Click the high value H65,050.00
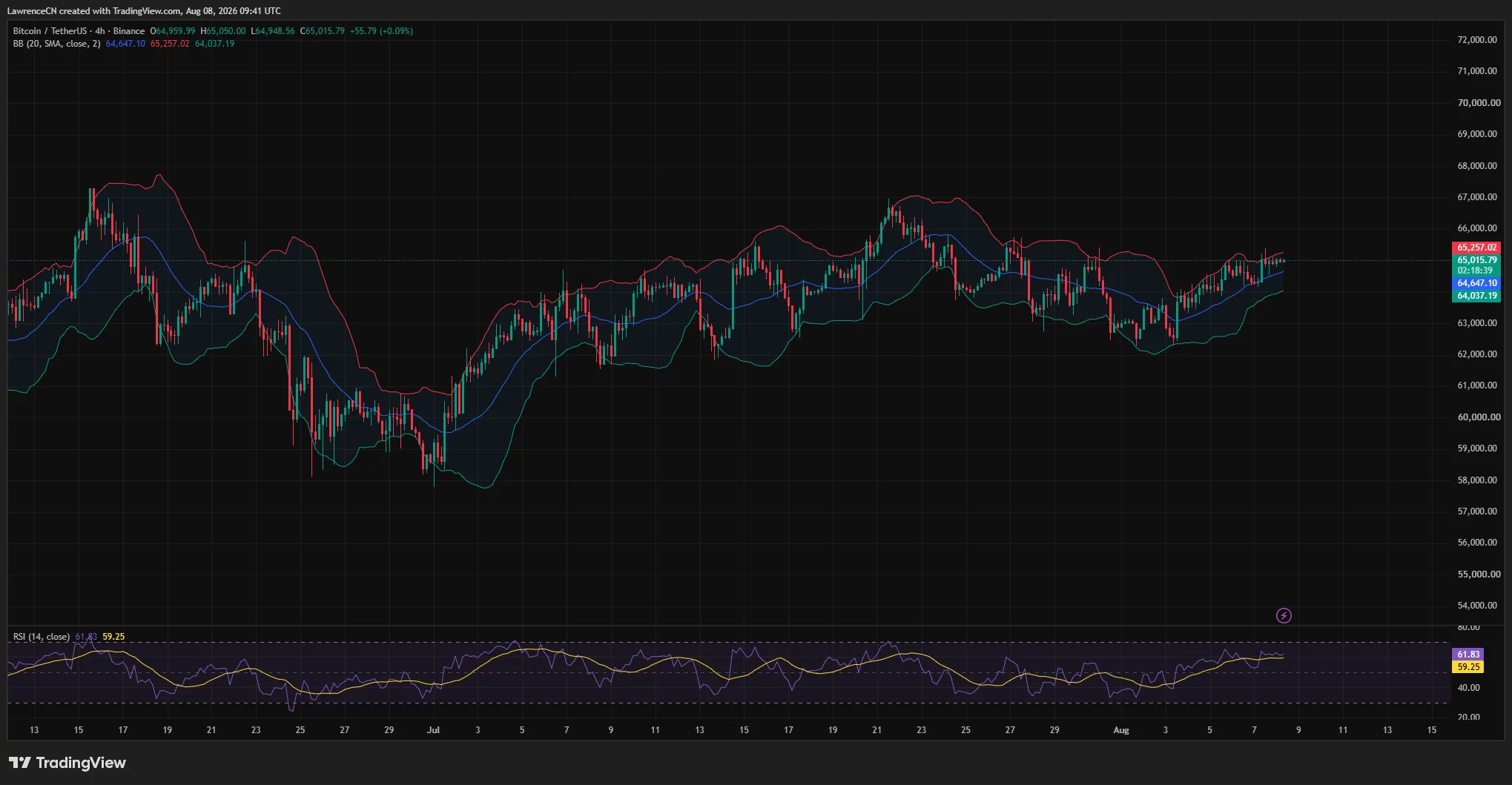This screenshot has height=785, width=1512. pyautogui.click(x=223, y=31)
